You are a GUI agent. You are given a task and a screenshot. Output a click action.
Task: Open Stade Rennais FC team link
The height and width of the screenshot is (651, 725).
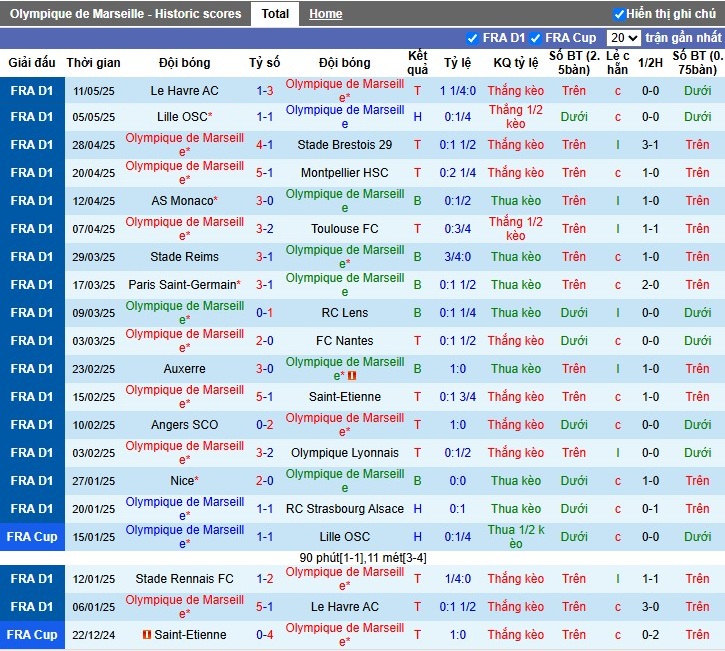184,579
